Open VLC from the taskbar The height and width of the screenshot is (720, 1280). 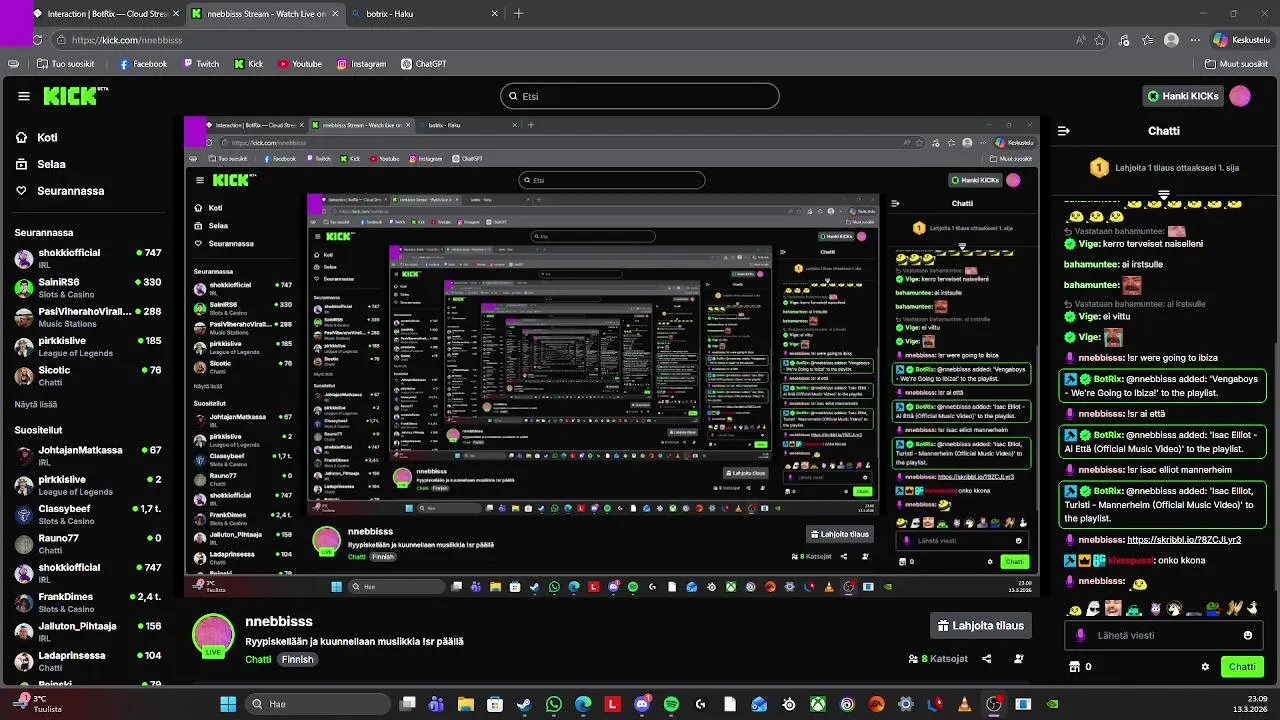pos(964,704)
